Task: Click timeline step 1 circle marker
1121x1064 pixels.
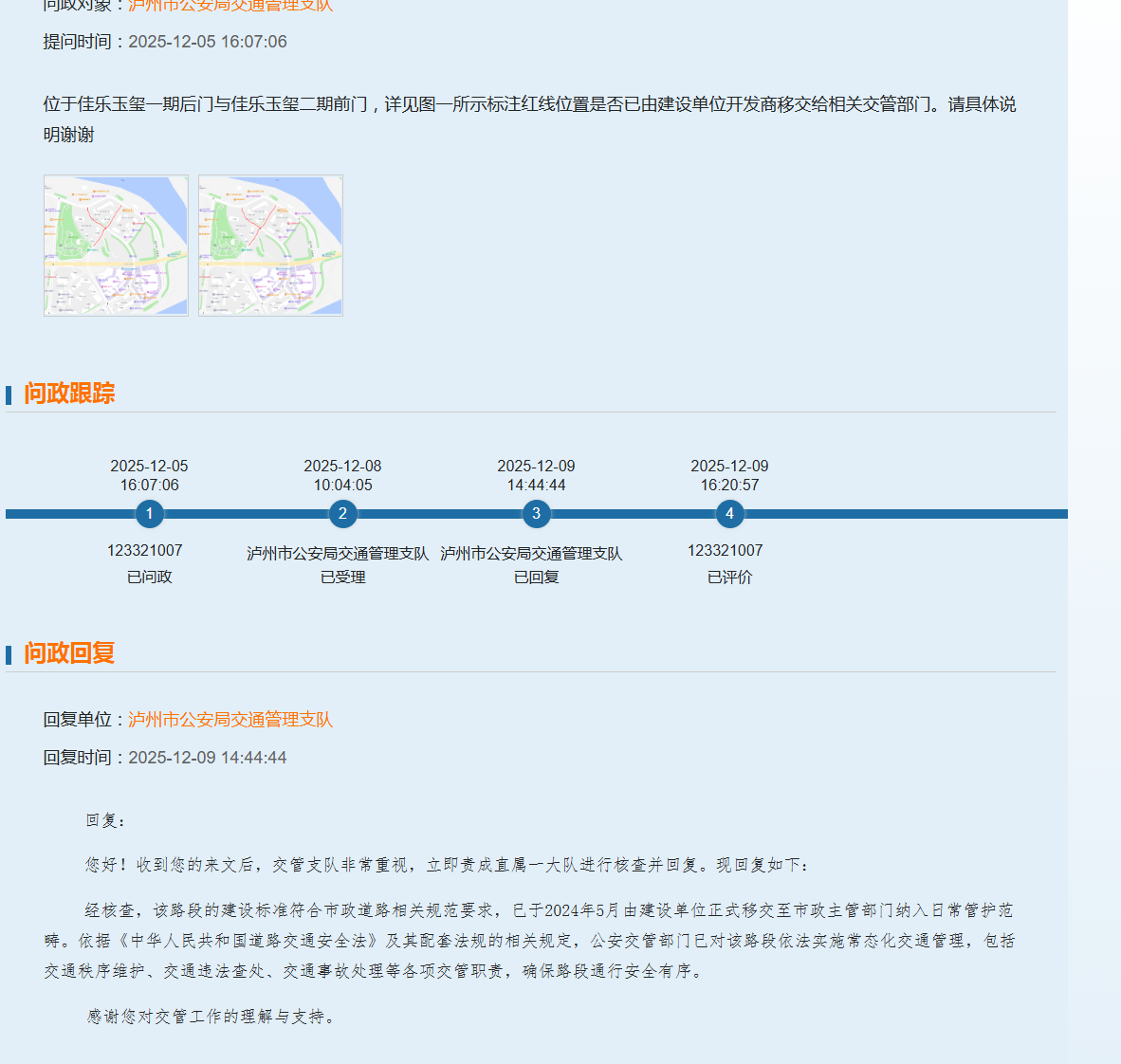Action: click(x=149, y=514)
